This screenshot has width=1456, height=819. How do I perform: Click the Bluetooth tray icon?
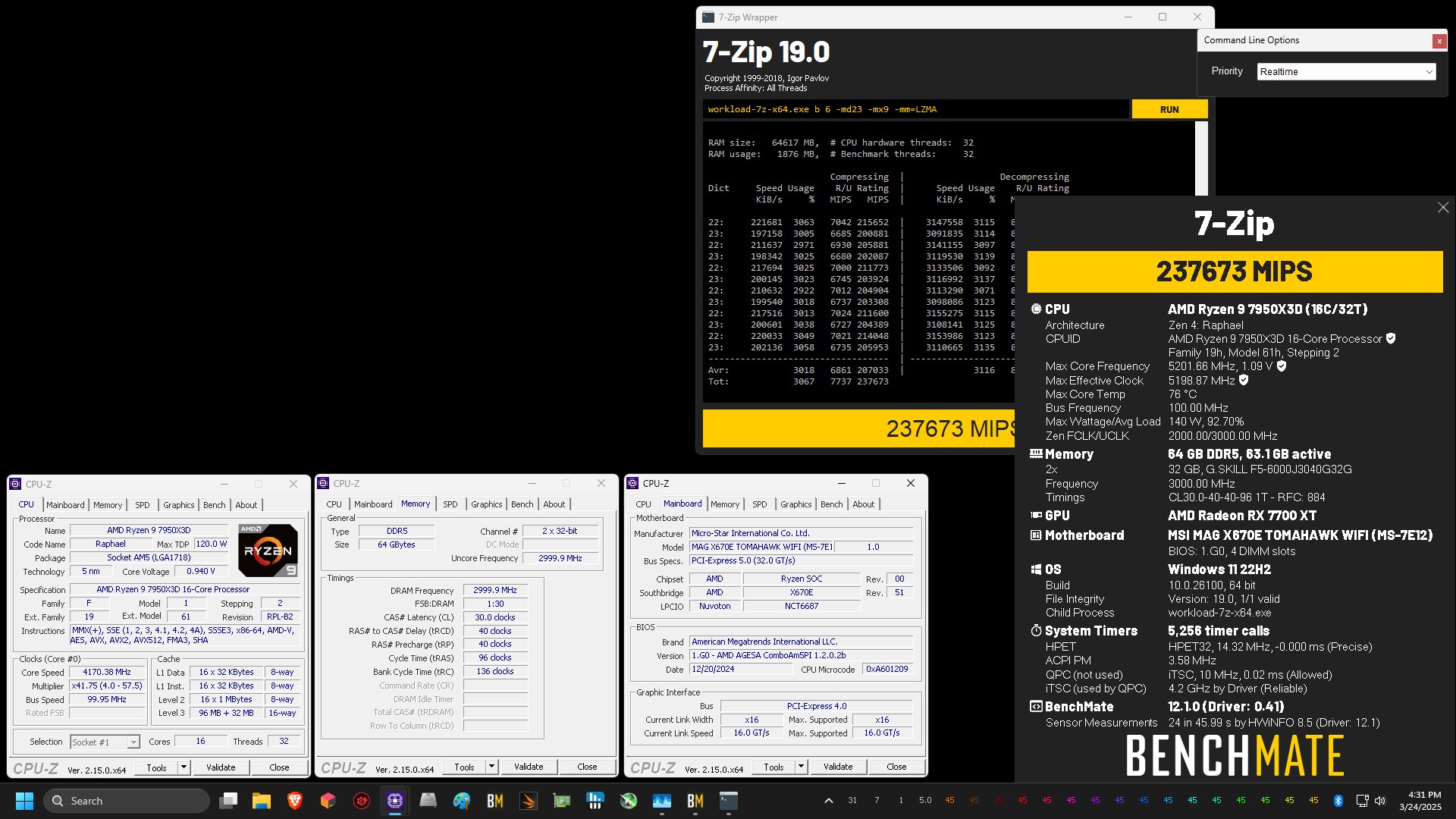point(1338,801)
